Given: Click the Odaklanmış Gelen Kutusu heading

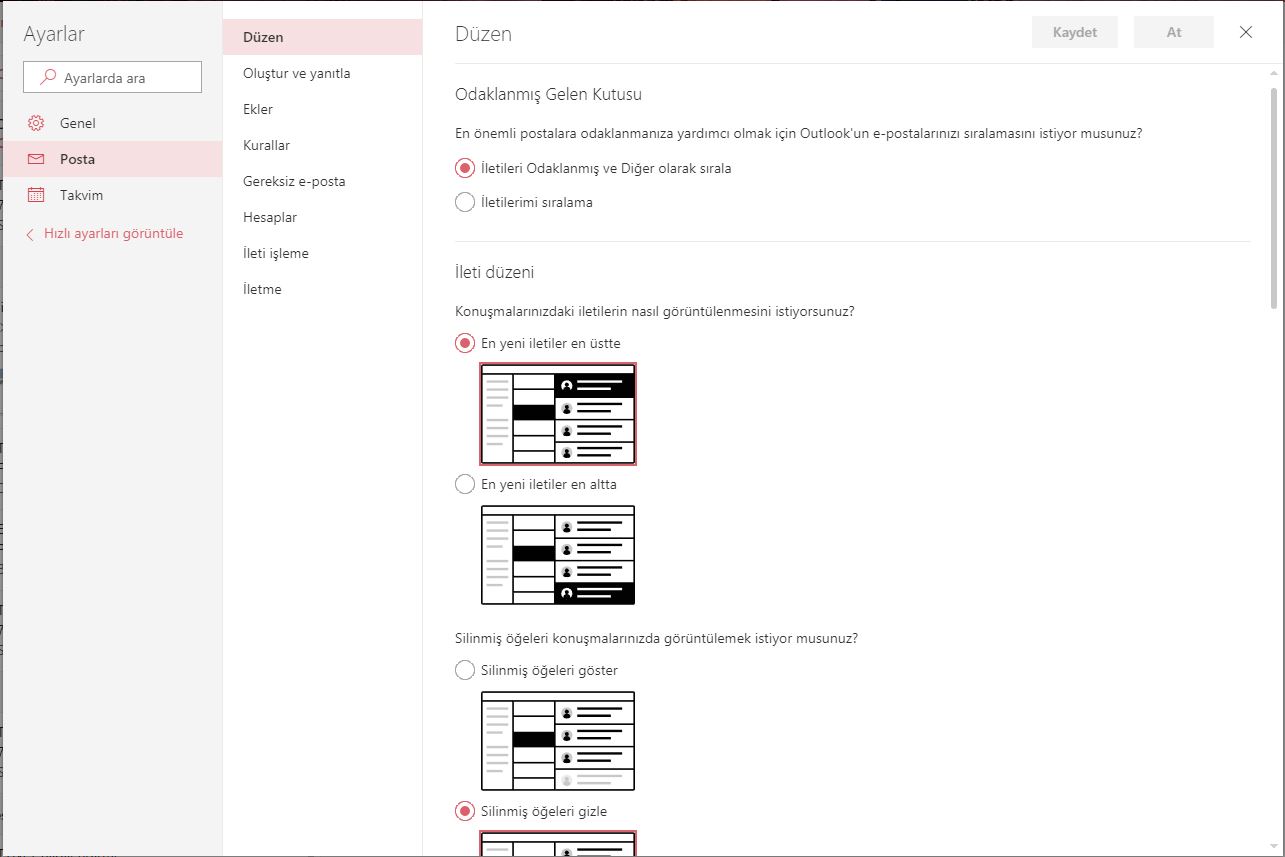Looking at the screenshot, I should pyautogui.click(x=548, y=95).
